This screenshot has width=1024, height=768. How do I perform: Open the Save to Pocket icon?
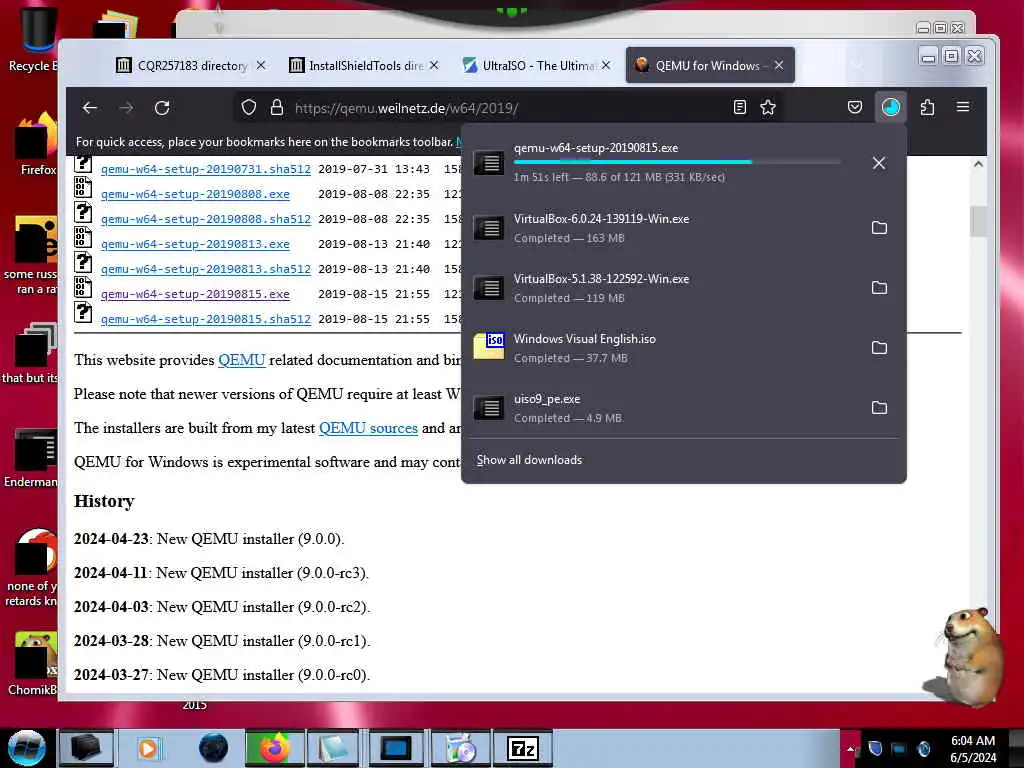tap(855, 107)
